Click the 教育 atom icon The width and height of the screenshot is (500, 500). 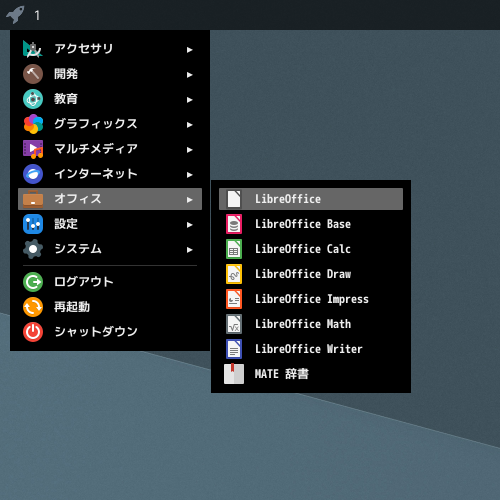33,99
